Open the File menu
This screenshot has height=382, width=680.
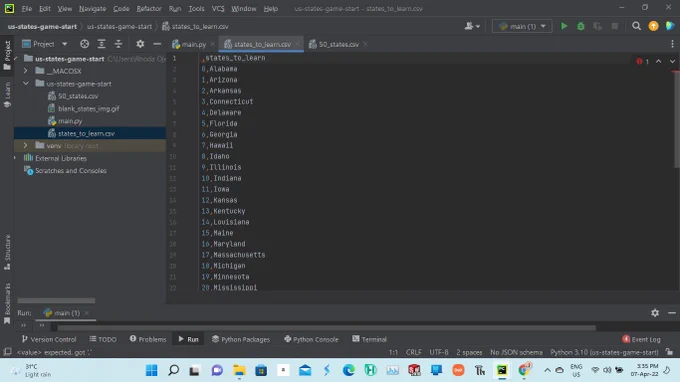tap(26, 8)
